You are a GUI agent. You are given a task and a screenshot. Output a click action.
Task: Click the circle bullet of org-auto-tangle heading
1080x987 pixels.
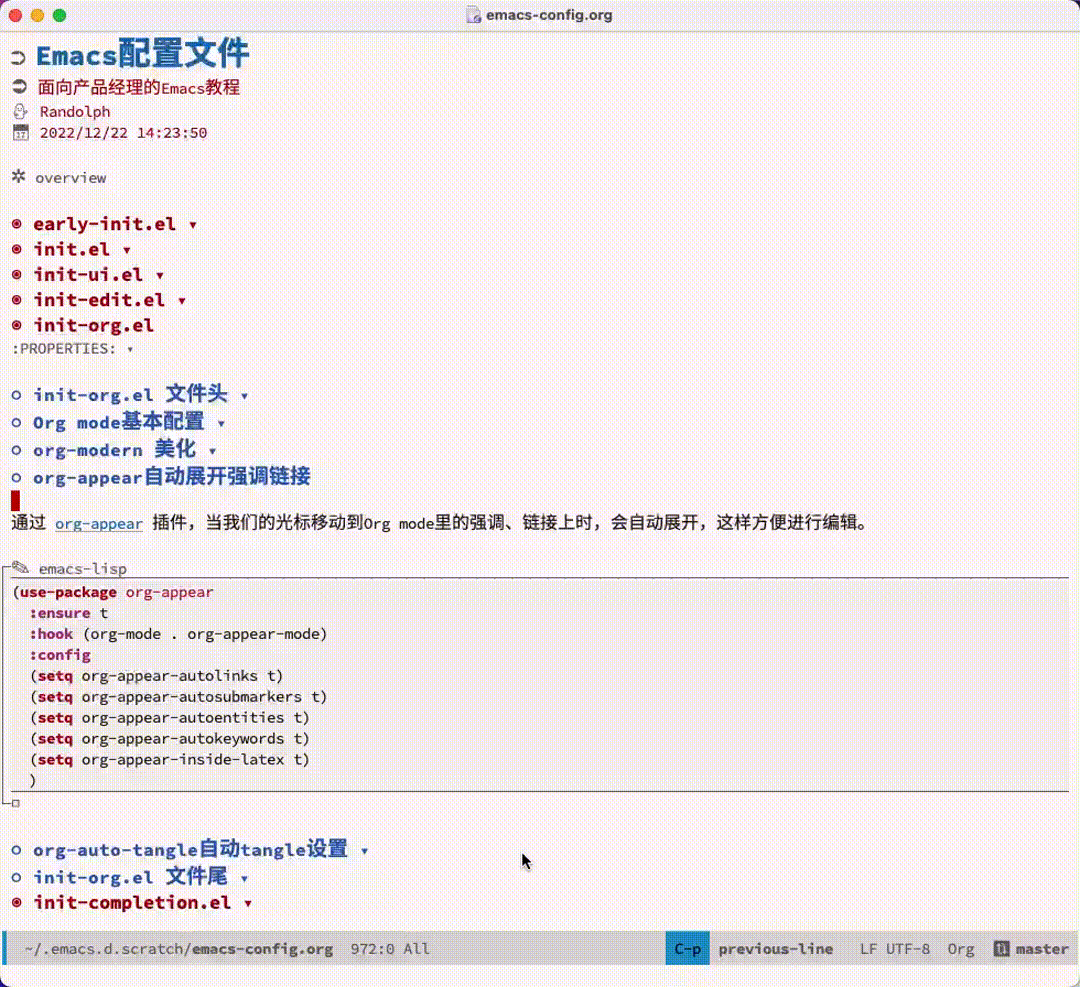click(17, 850)
